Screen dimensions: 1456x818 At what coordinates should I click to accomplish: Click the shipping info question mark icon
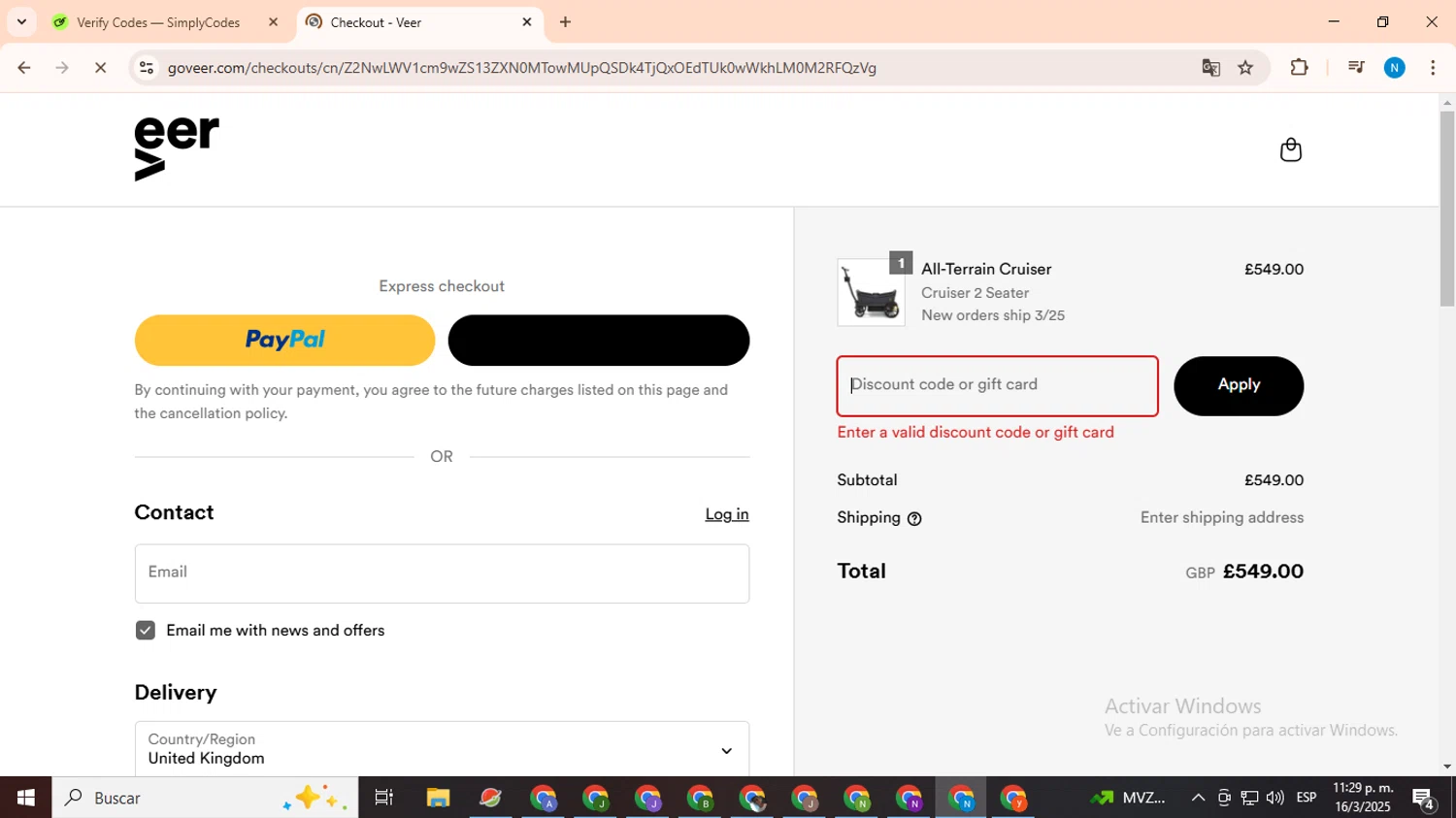(x=913, y=519)
